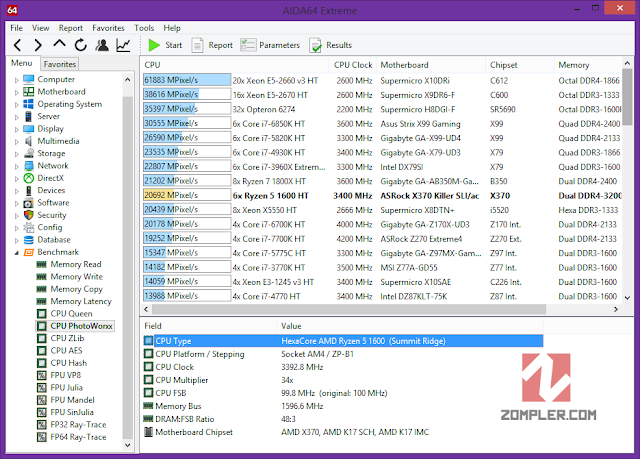The width and height of the screenshot is (640, 459).
Task: Select the CPU Multiplier field row
Action: click(x=343, y=380)
